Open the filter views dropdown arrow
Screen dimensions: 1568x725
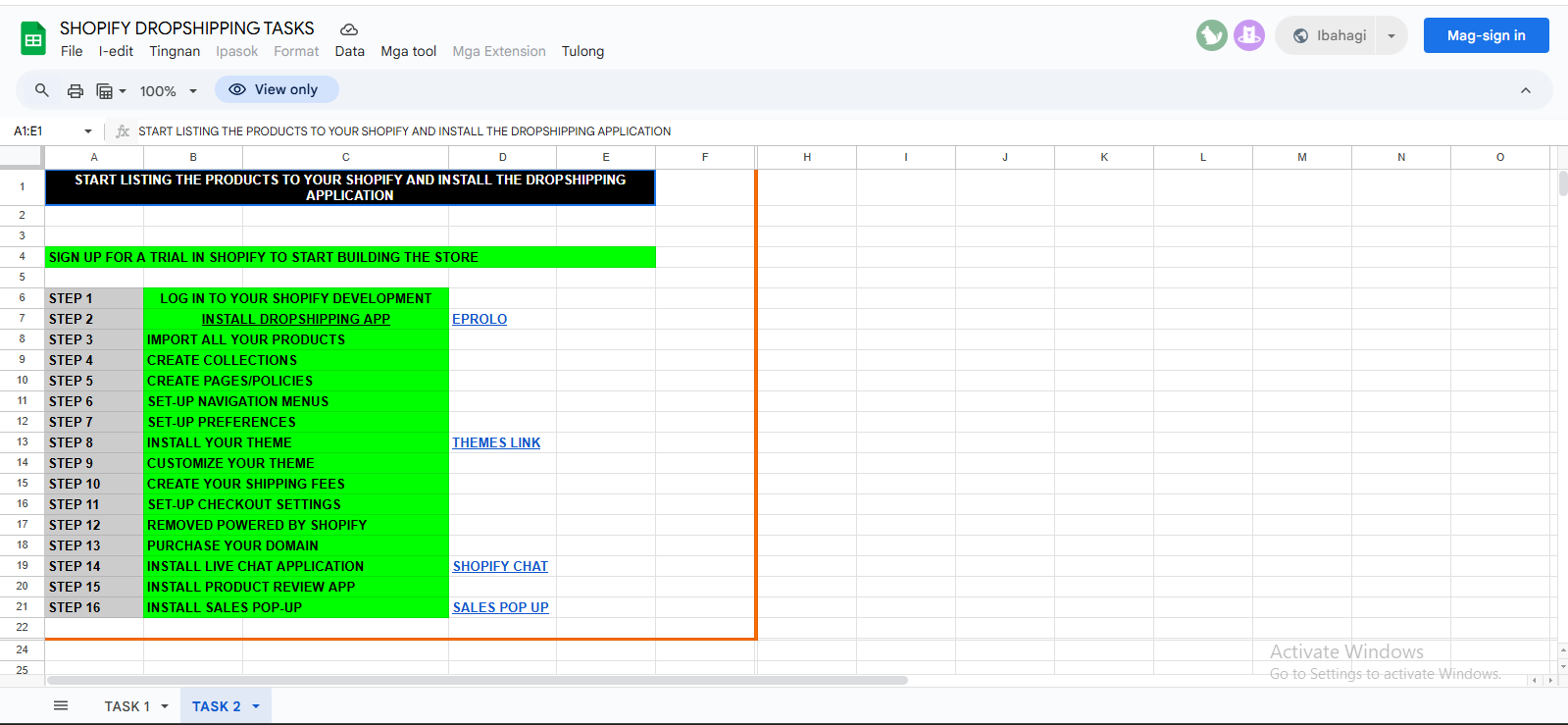tap(123, 91)
